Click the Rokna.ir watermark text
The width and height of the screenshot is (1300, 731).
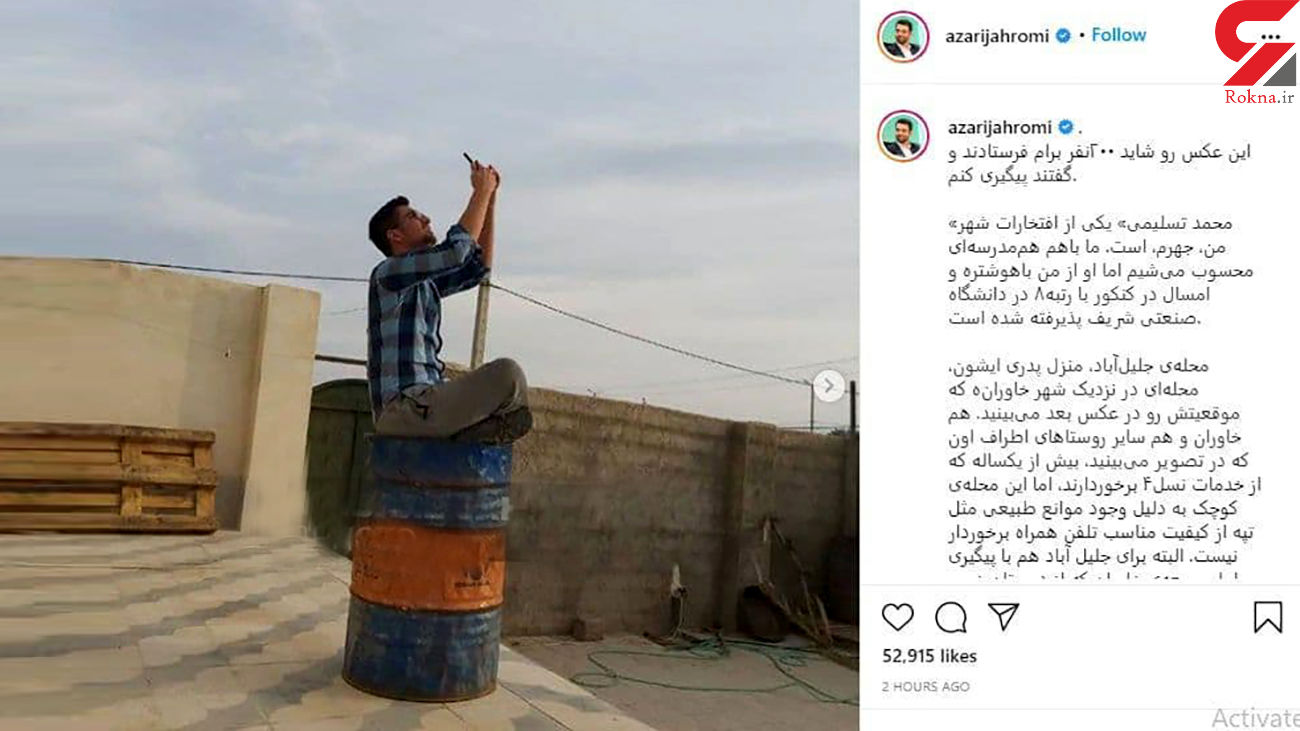pyautogui.click(x=1258, y=97)
